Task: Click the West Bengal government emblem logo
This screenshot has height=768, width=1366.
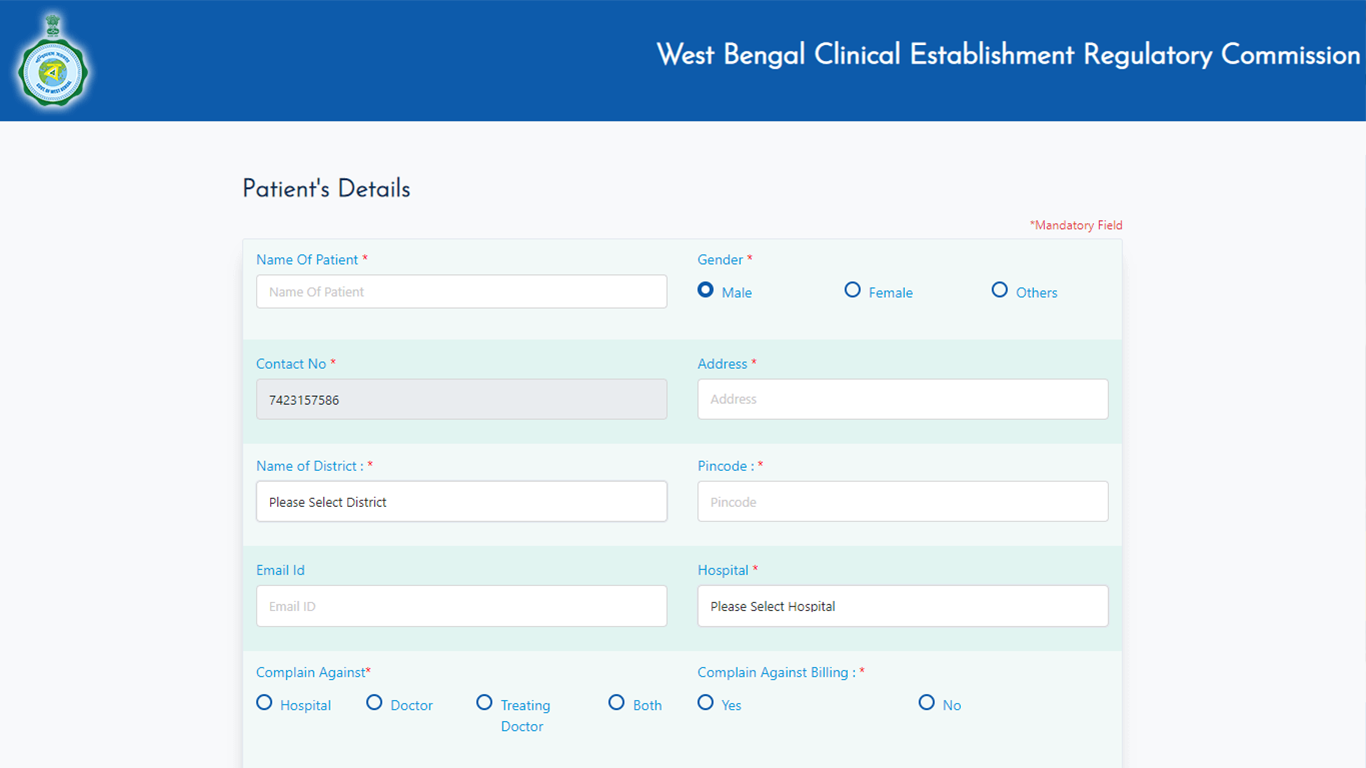Action: pyautogui.click(x=52, y=61)
